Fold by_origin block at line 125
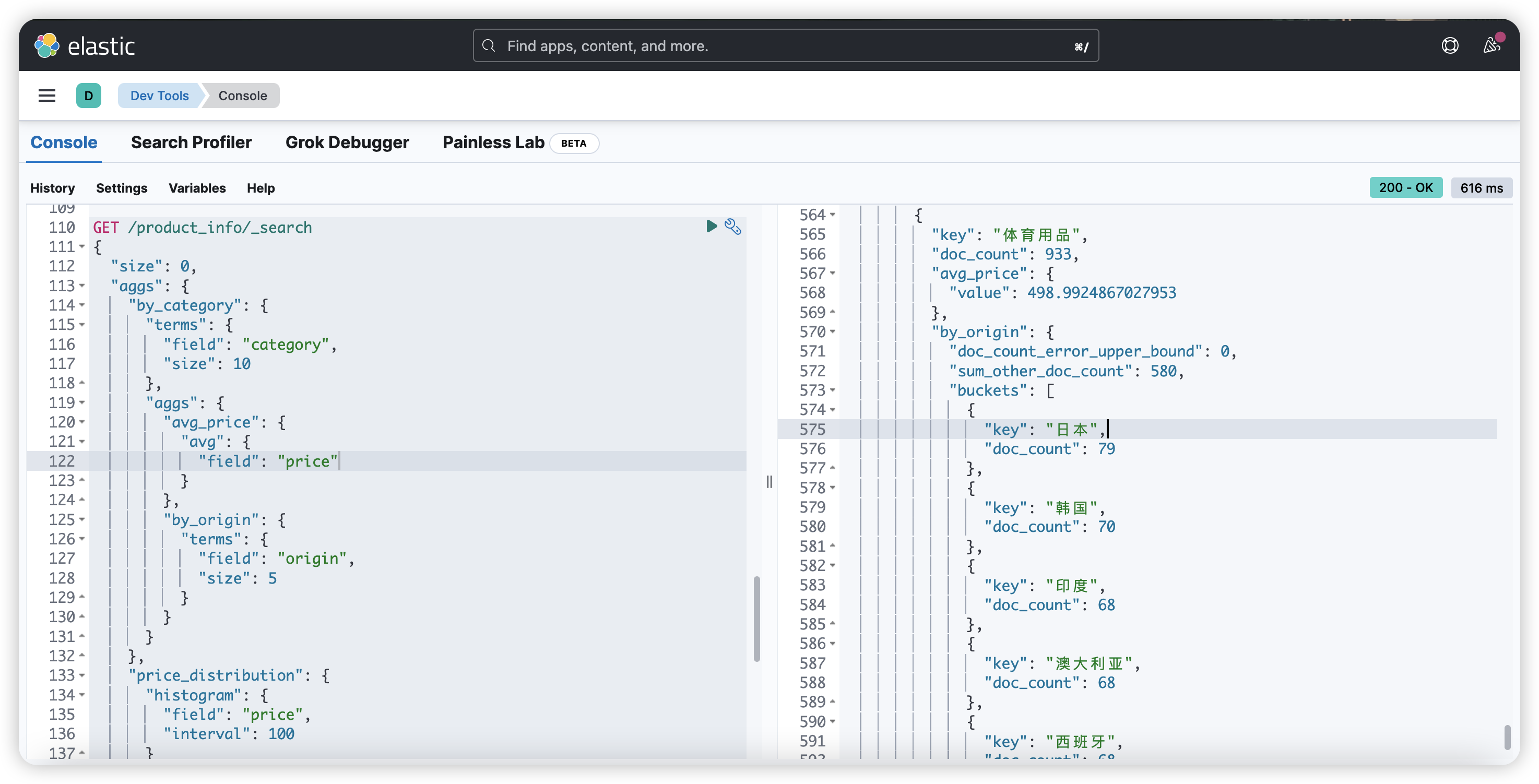Image resolution: width=1539 pixels, height=784 pixels. tap(82, 519)
